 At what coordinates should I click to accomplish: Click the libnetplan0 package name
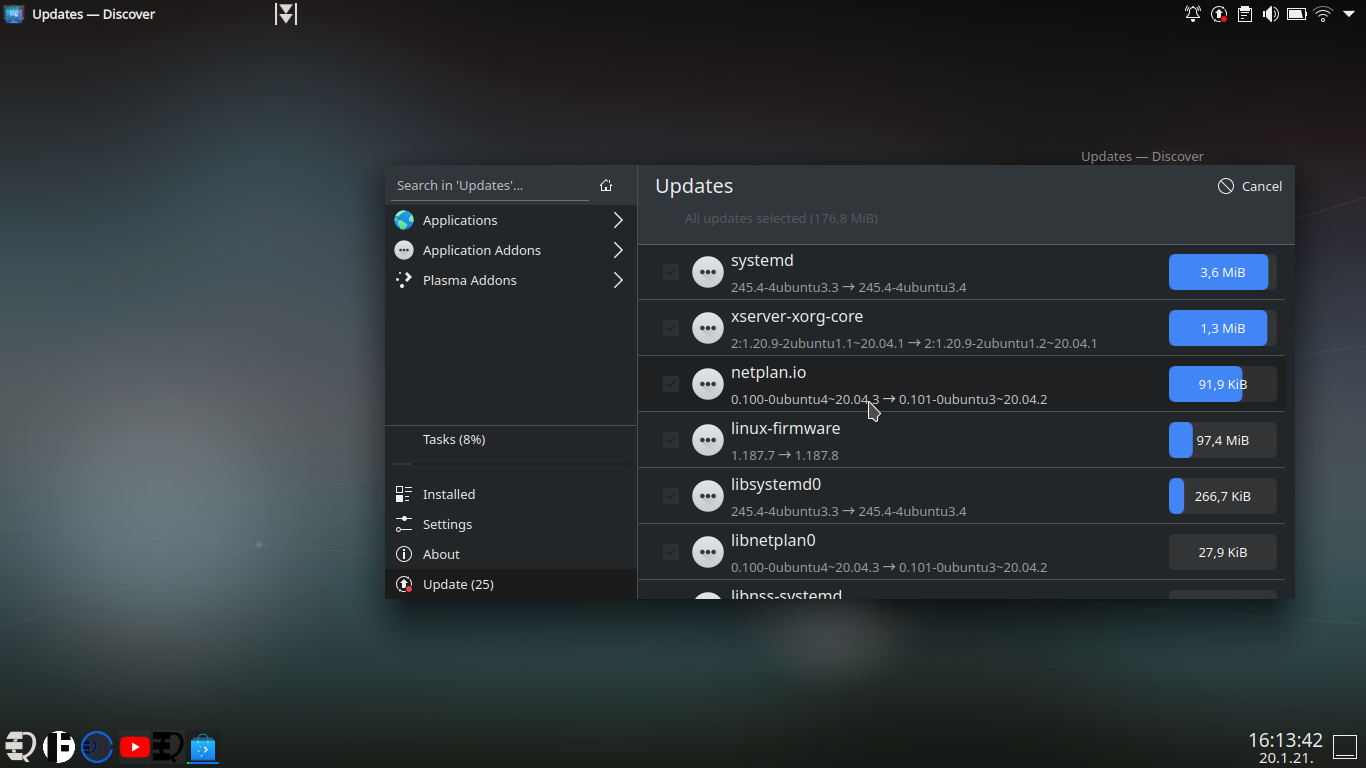point(773,541)
